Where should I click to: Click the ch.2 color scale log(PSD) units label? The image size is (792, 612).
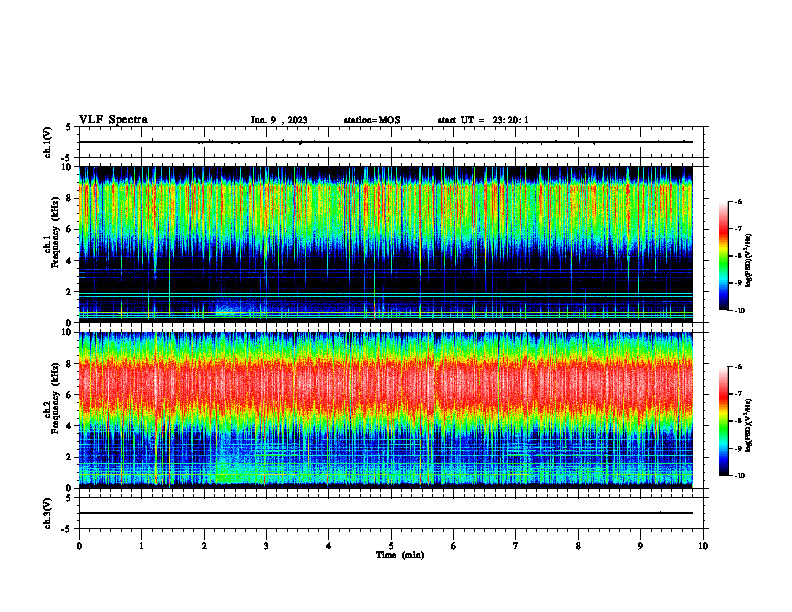(749, 425)
